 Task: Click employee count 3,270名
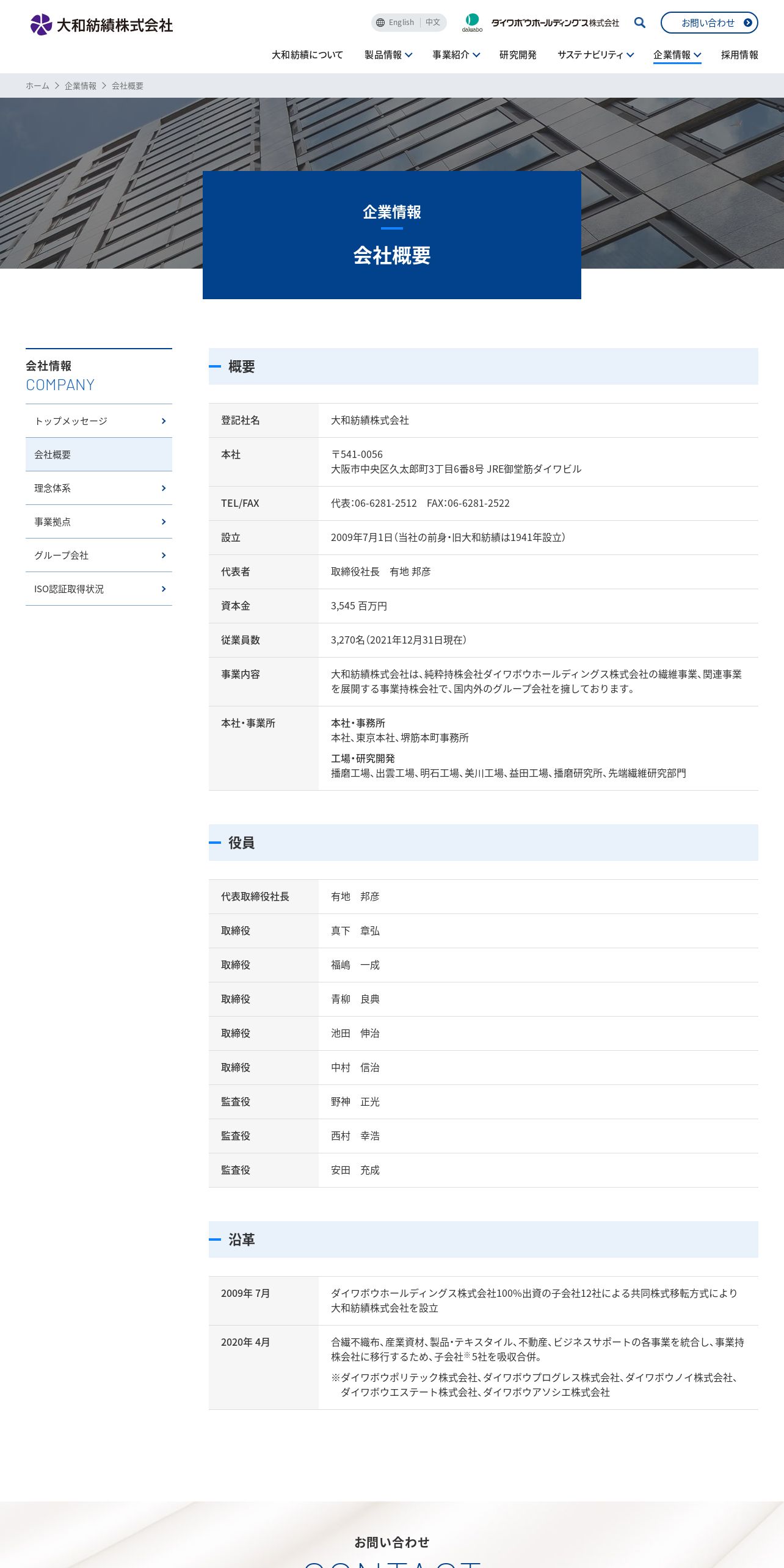348,640
